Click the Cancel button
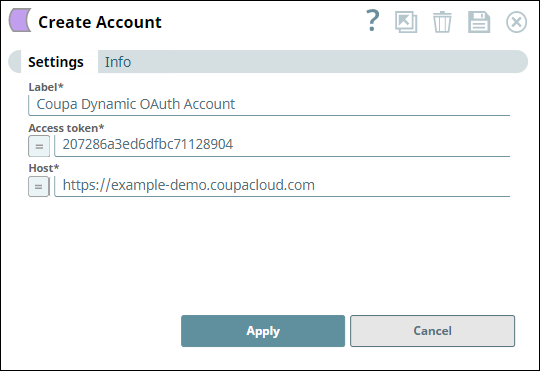Viewport: 540px width, 371px height. [433, 331]
